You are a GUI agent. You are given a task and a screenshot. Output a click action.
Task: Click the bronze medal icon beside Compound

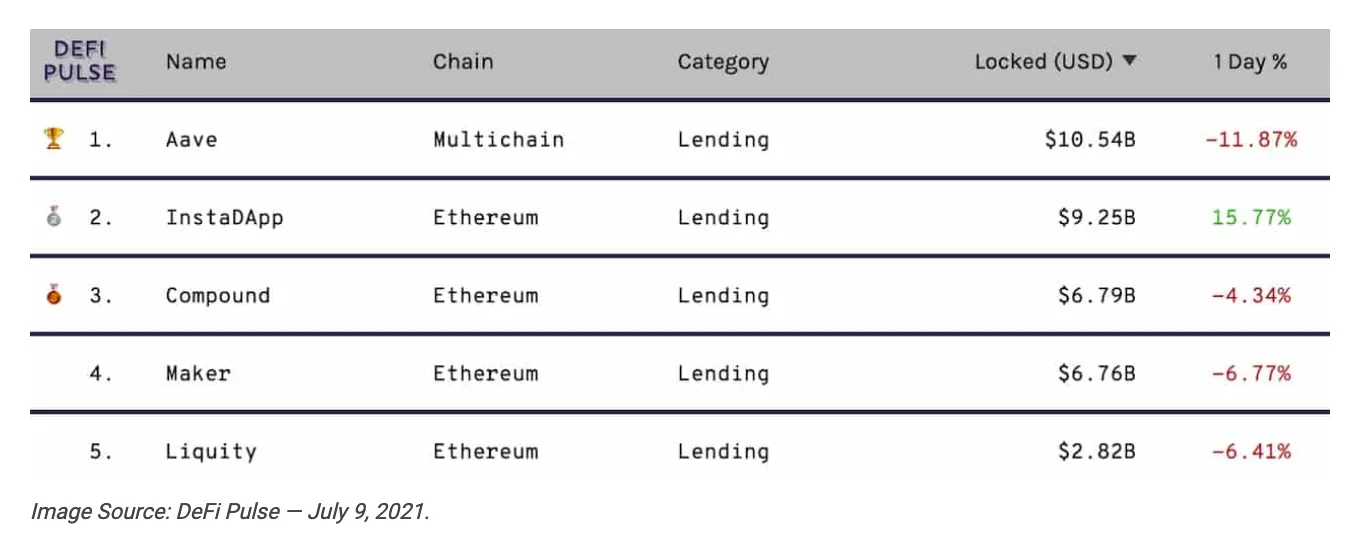pyautogui.click(x=54, y=295)
